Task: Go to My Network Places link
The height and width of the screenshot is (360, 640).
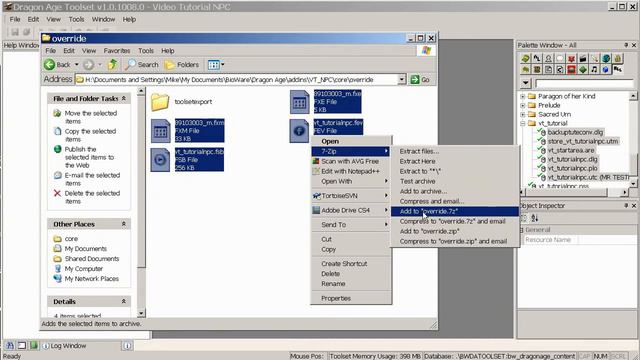Action: [91, 279]
